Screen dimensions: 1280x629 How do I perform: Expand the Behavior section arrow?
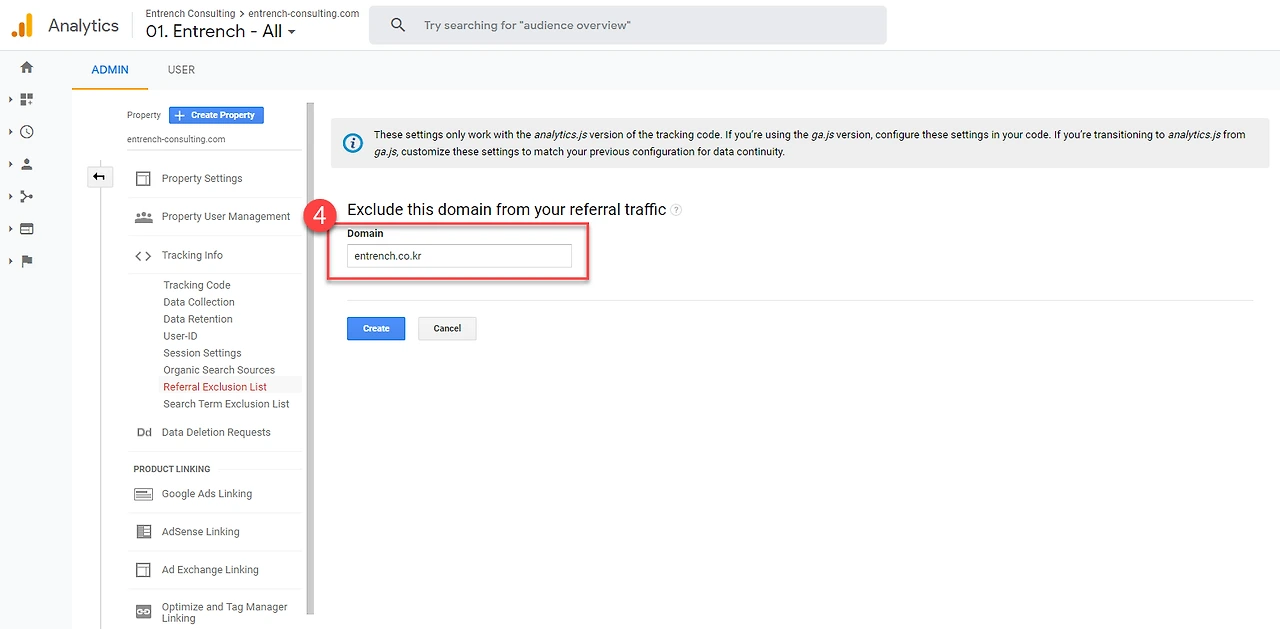(10, 229)
